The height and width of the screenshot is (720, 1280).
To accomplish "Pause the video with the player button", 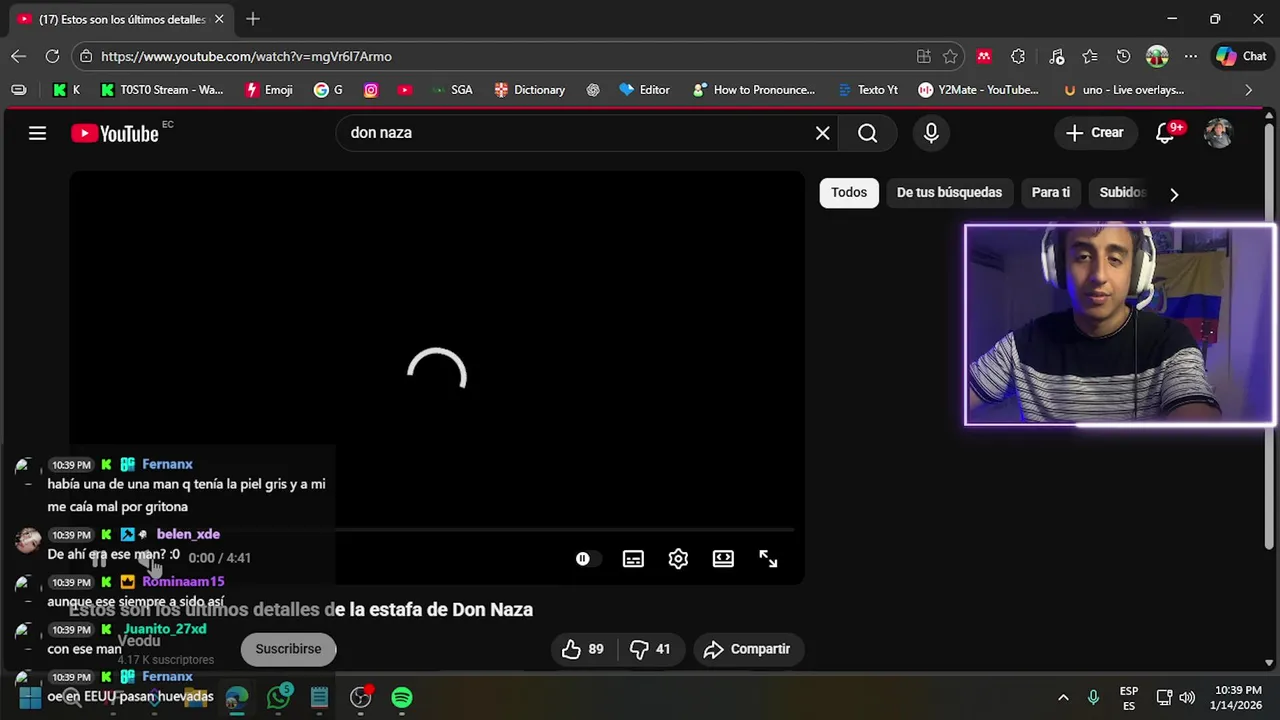I will [x=99, y=559].
